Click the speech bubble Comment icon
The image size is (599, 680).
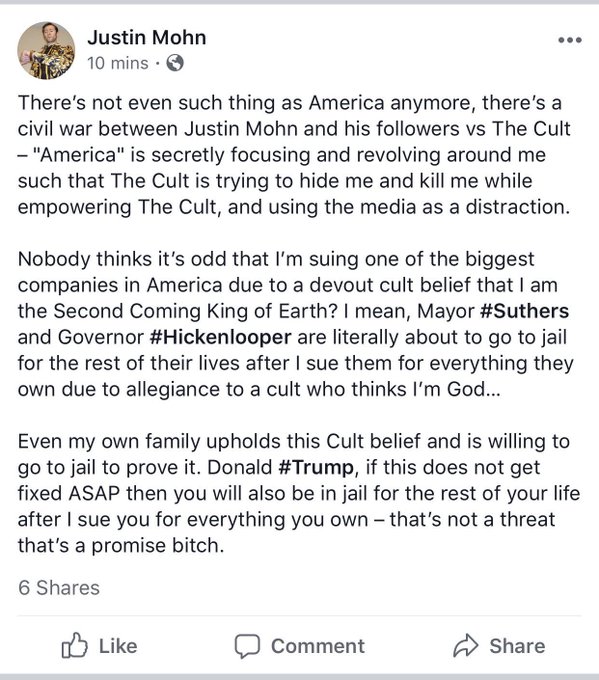tap(247, 646)
